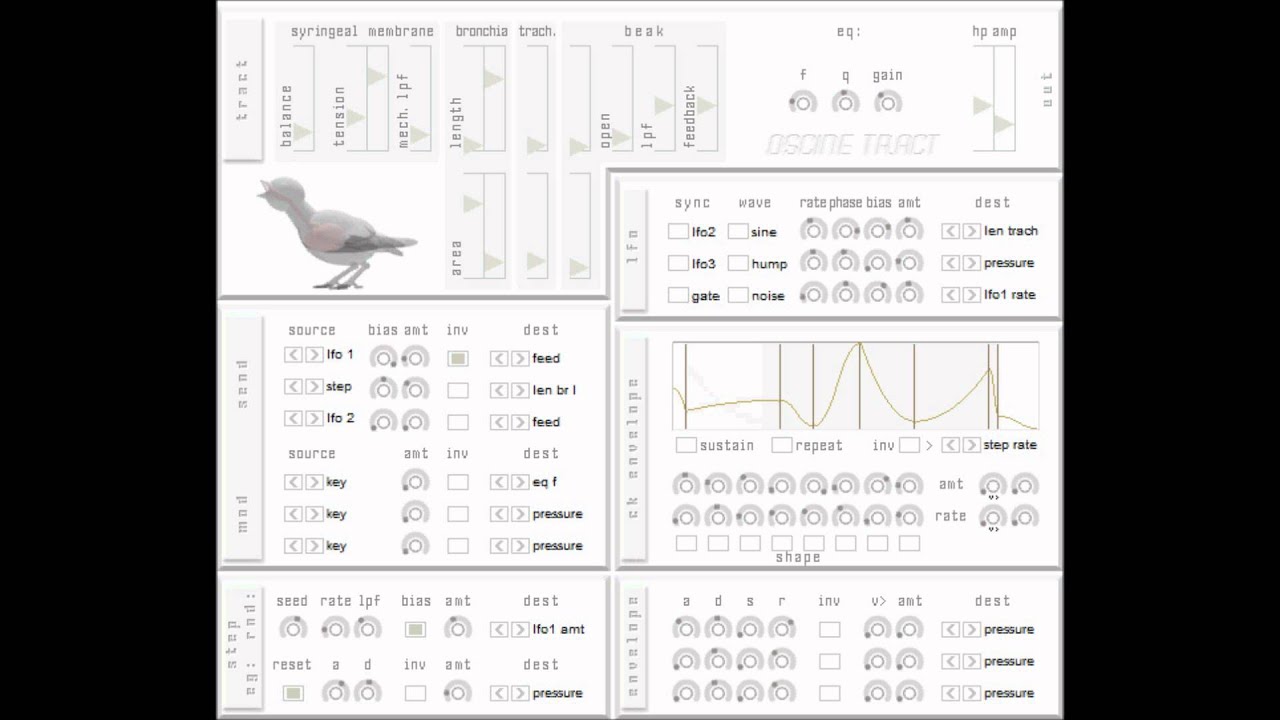Click the first envelope row release knob under r
The width and height of the screenshot is (1280, 720).
coord(781,629)
